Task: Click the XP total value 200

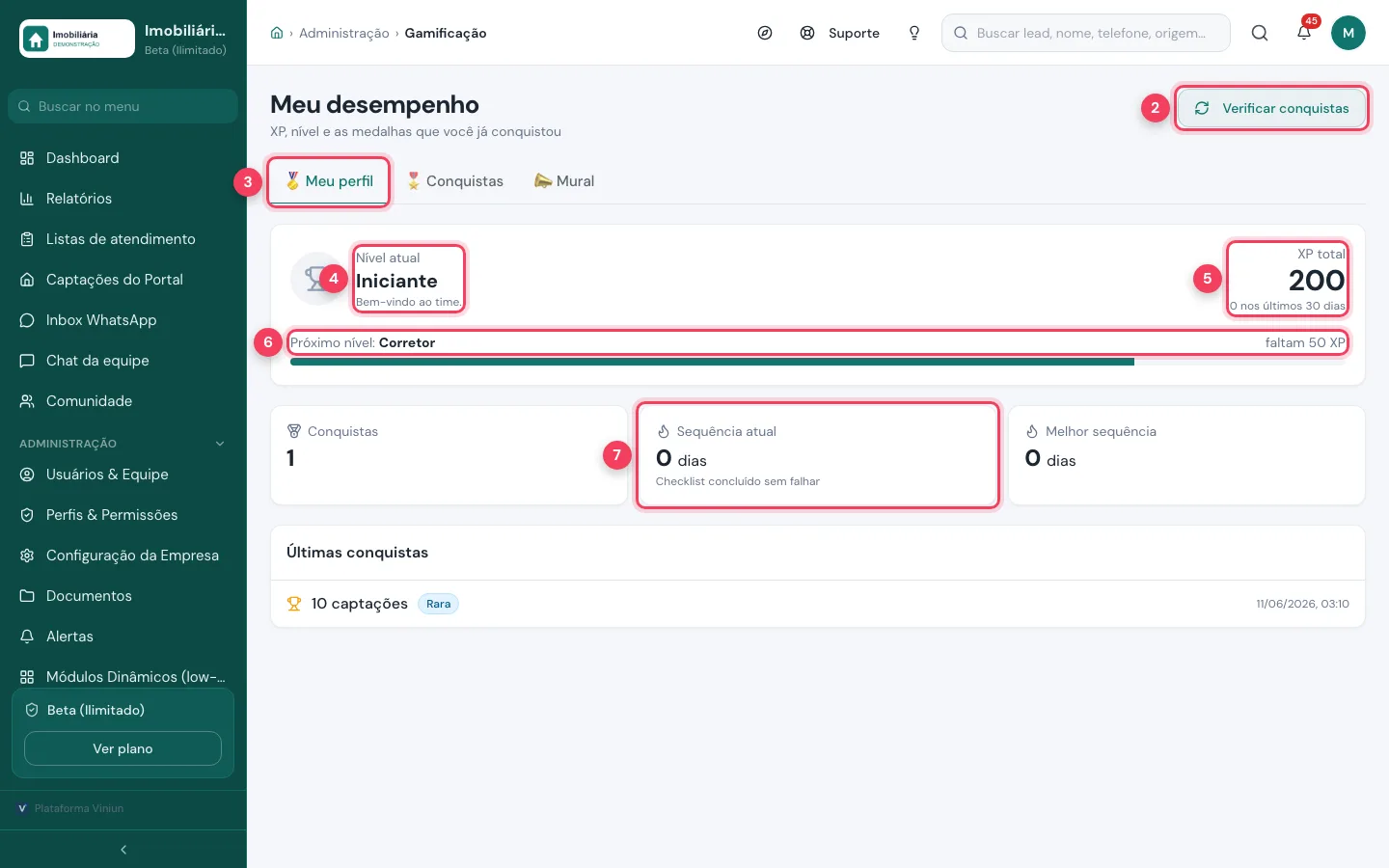Action: 1317,280
